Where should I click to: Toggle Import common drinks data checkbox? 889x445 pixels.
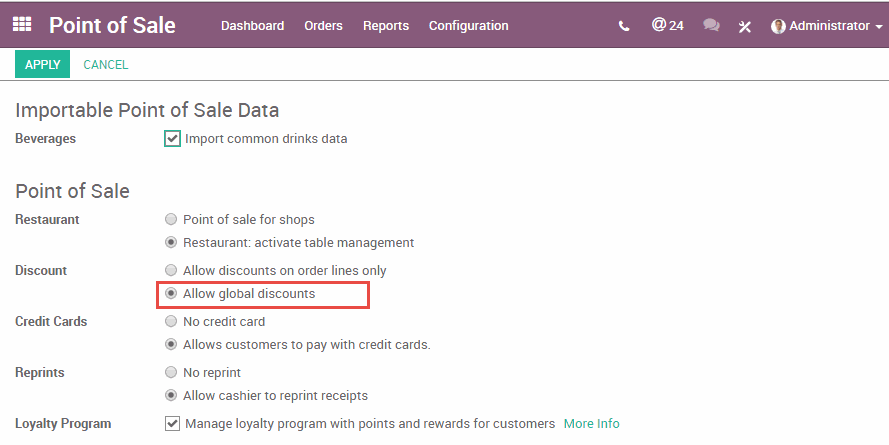[172, 139]
